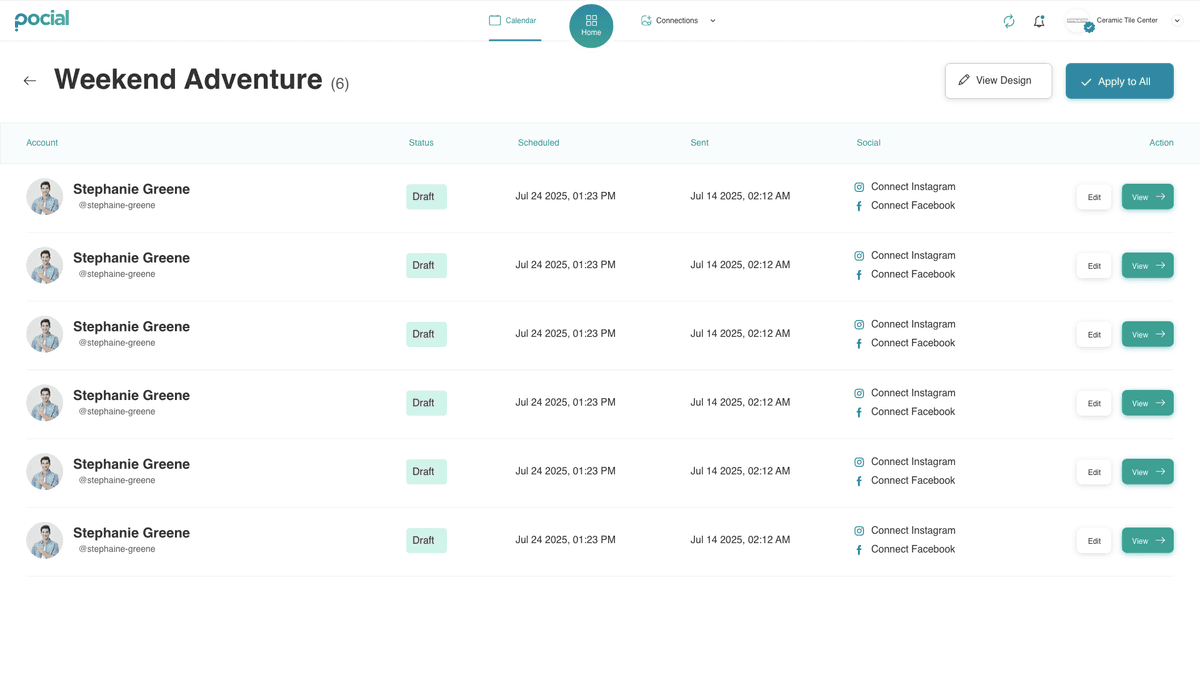Screen dimensions: 1200x675
Task: Click the last row's Stephanie Greene name
Action: [x=131, y=533]
